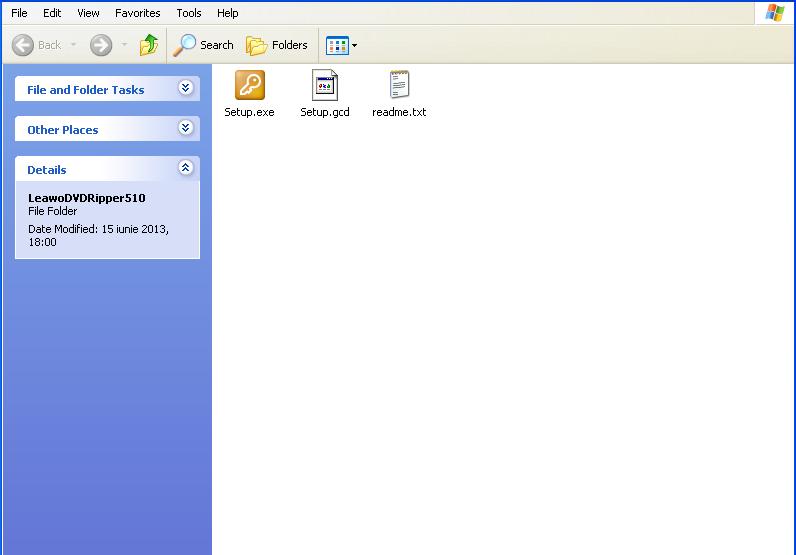Open the Back history dropdown arrow
Viewport: 796px width, 555px height.
(x=74, y=45)
